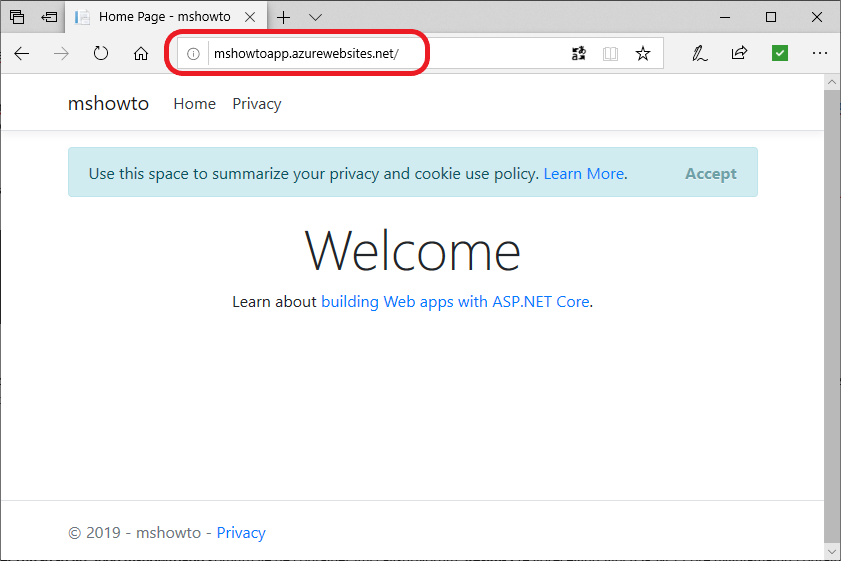
Task: Click the green checkmark extension icon
Action: [780, 54]
